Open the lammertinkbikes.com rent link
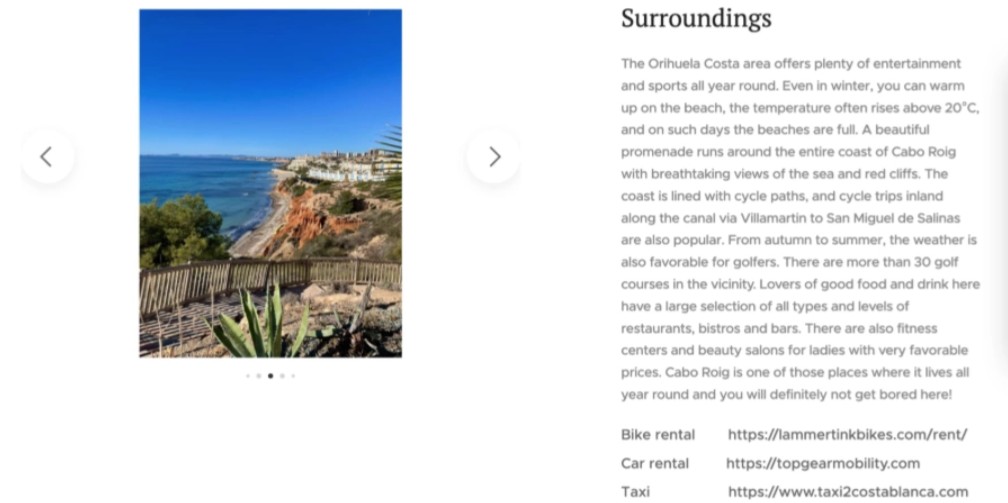Screen dimensions: 1008x503 (x=847, y=435)
